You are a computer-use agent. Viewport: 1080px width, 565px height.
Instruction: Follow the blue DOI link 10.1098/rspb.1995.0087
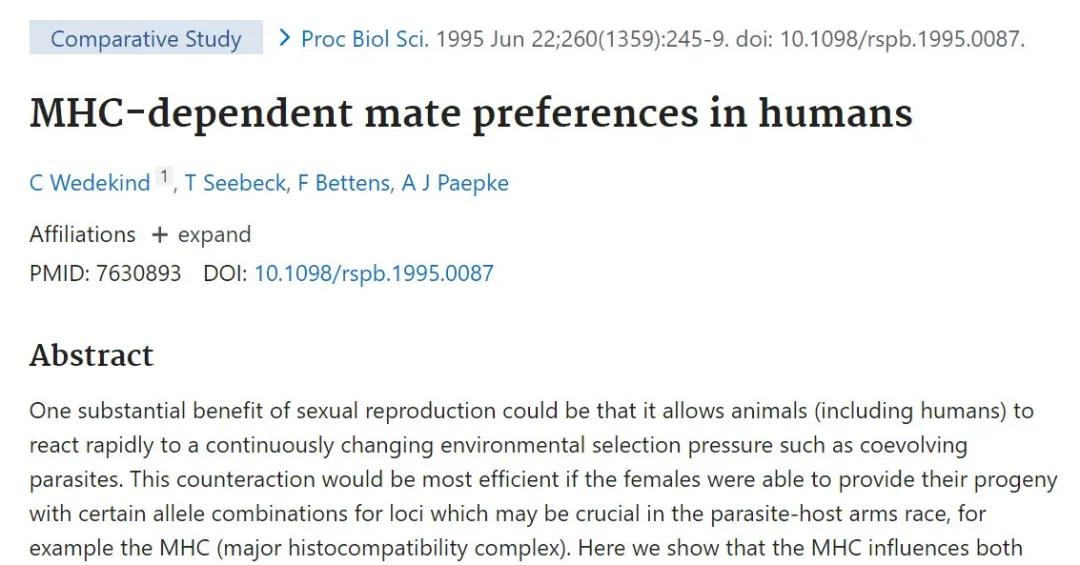(x=373, y=273)
